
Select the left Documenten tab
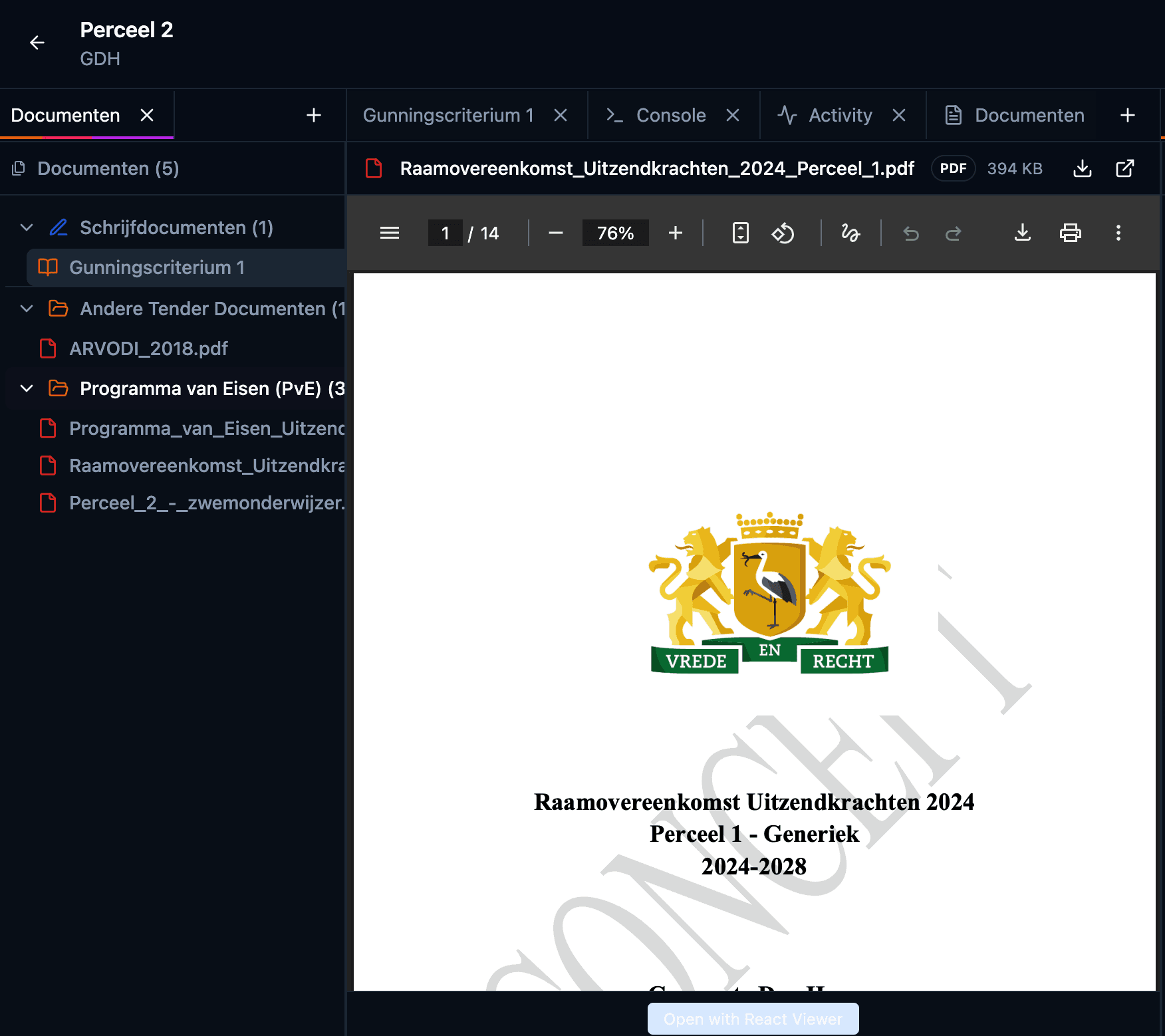pyautogui.click(x=65, y=115)
